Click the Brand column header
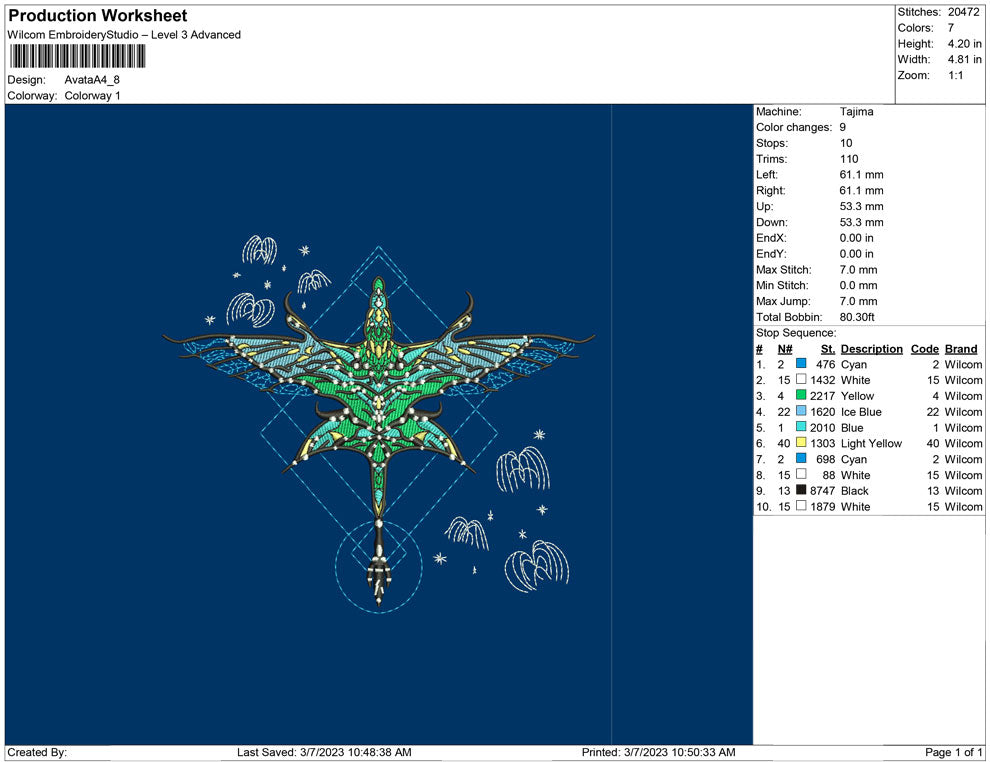 tap(960, 349)
